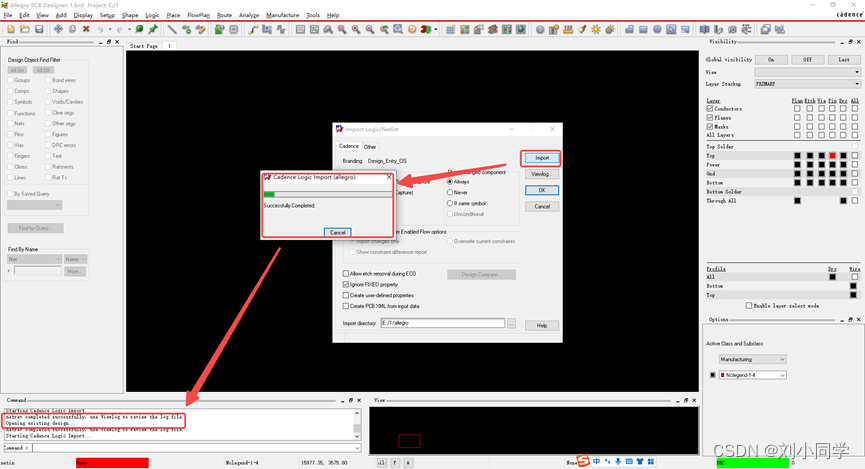This screenshot has height=469, width=865.
Task: Enable Allow etch removal during ECO
Action: click(346, 273)
